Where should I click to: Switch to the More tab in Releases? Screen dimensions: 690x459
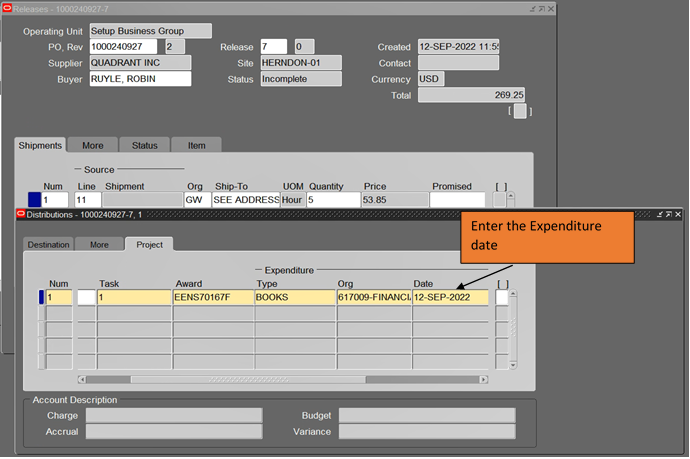click(92, 145)
